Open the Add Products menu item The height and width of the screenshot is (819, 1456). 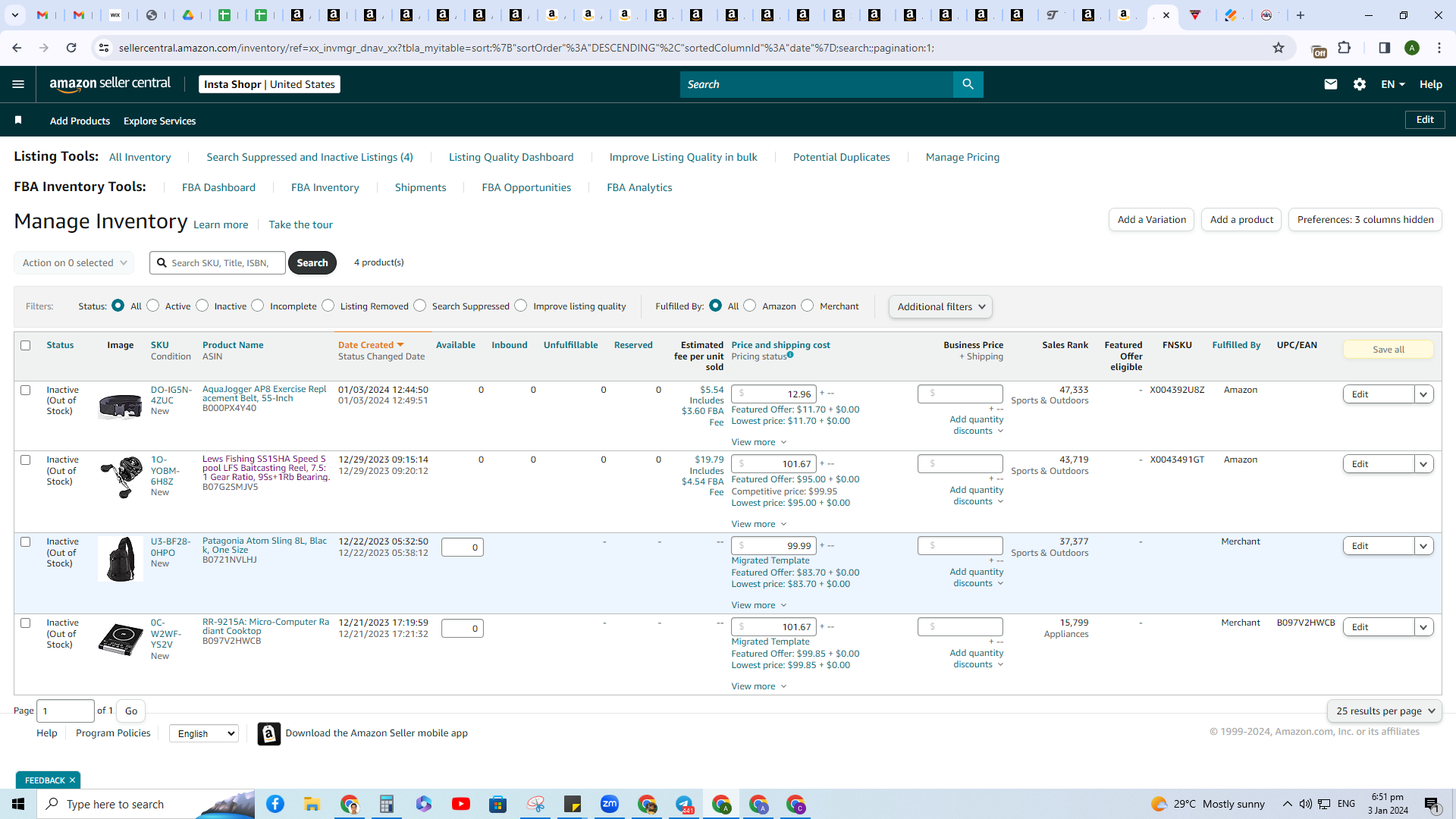[80, 121]
